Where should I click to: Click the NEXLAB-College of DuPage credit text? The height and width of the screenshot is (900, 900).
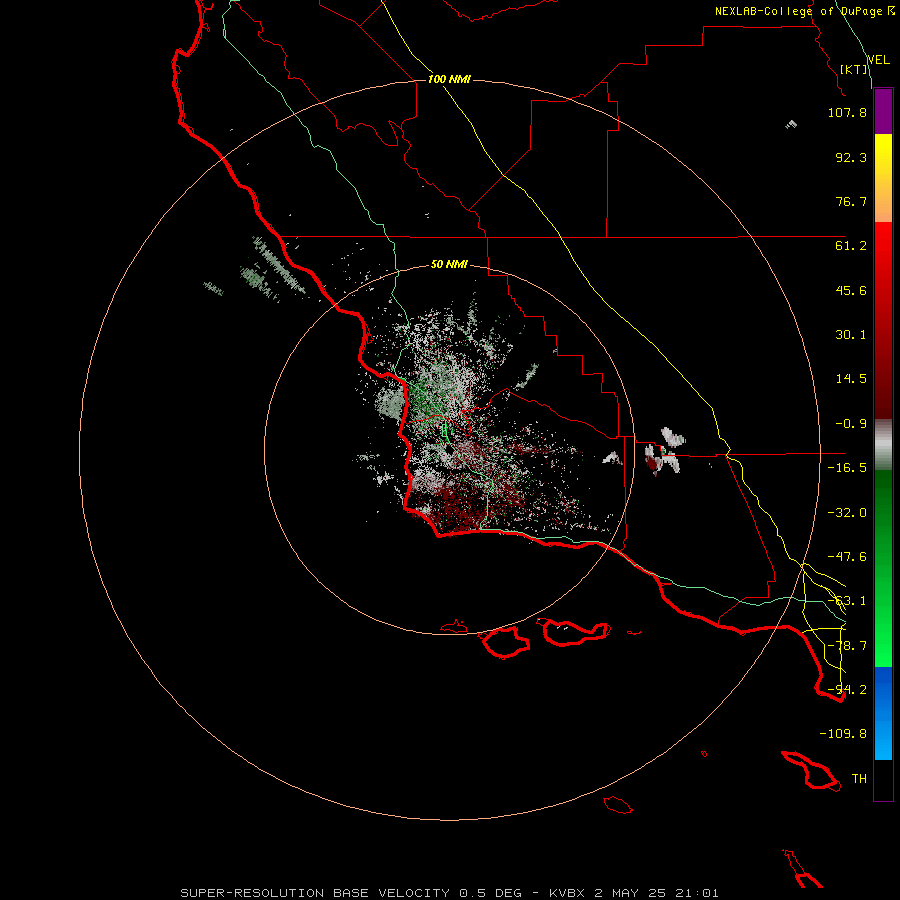click(798, 11)
